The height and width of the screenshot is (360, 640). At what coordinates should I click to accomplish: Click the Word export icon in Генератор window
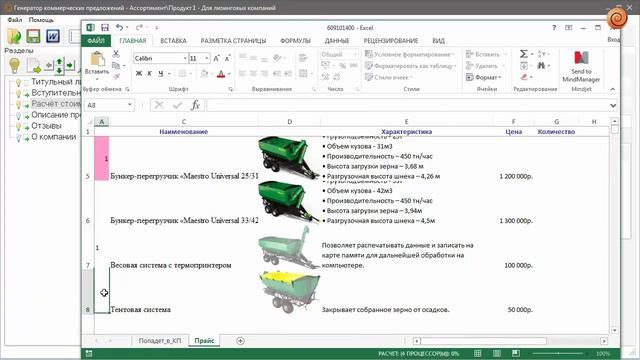point(53,36)
